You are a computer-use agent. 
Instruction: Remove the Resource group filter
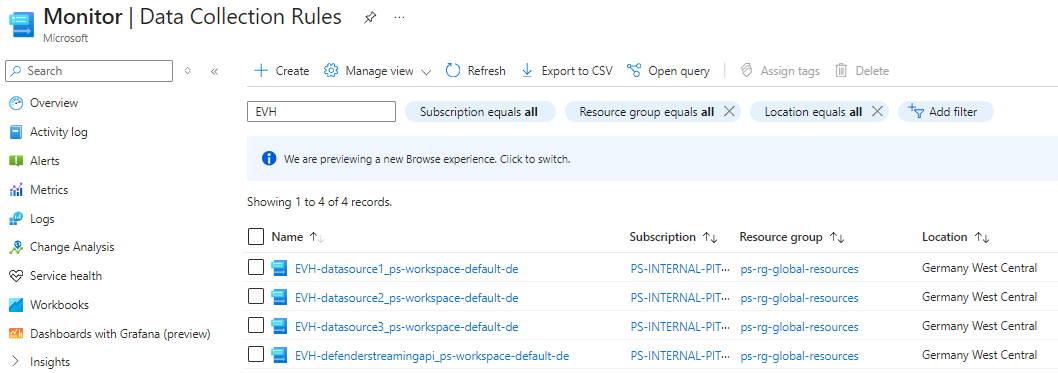click(x=729, y=112)
